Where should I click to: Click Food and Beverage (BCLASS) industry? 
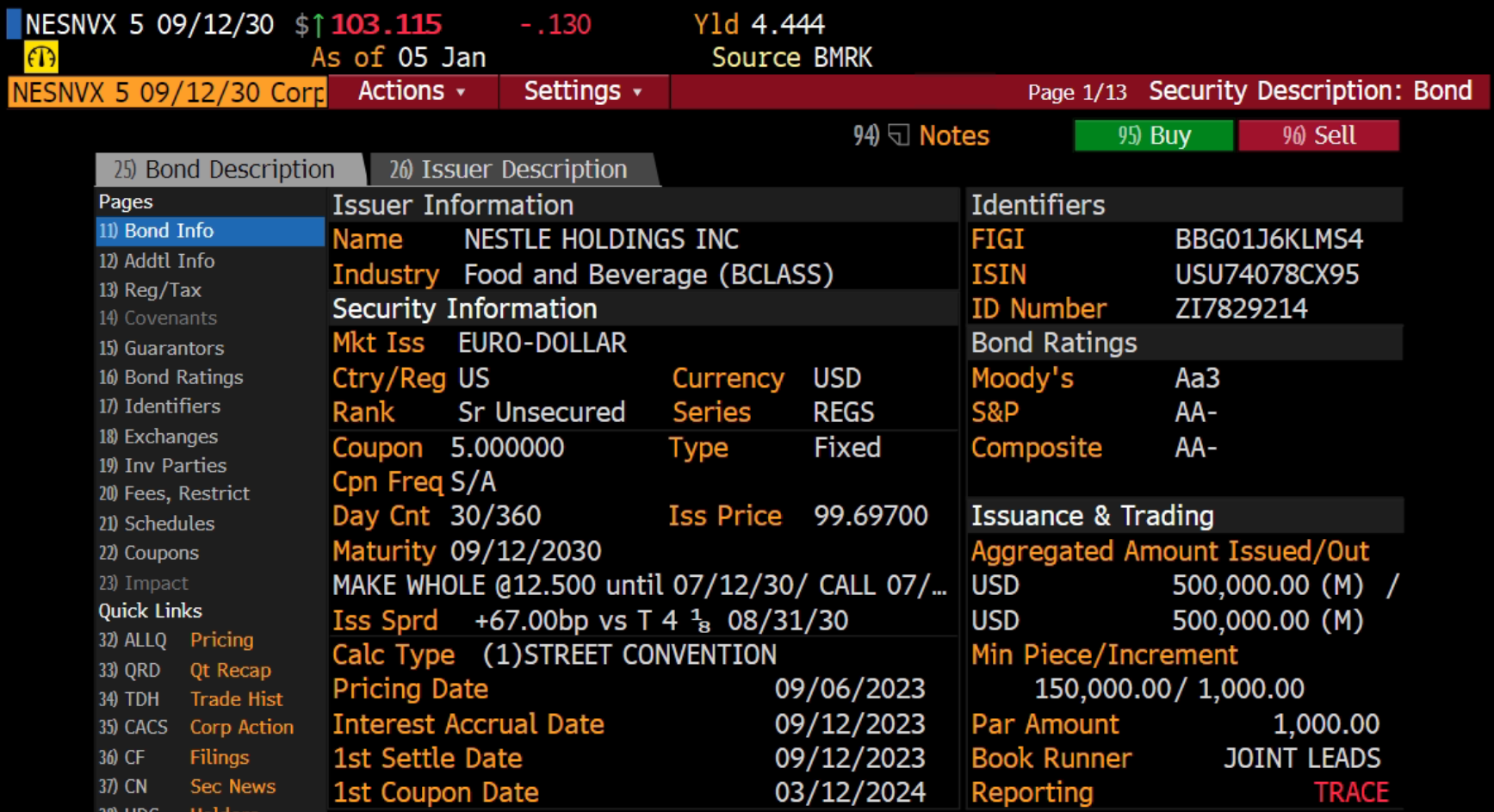click(648, 275)
